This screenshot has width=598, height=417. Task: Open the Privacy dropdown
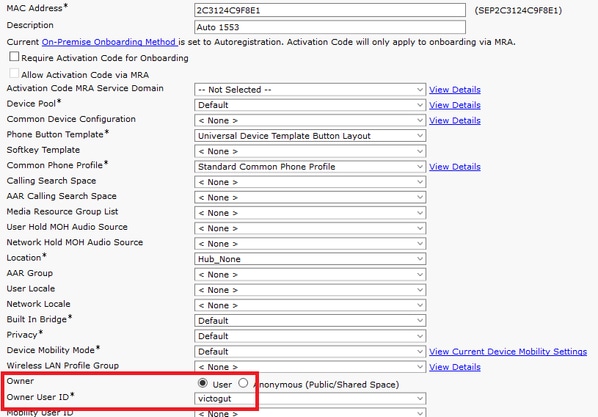310,336
